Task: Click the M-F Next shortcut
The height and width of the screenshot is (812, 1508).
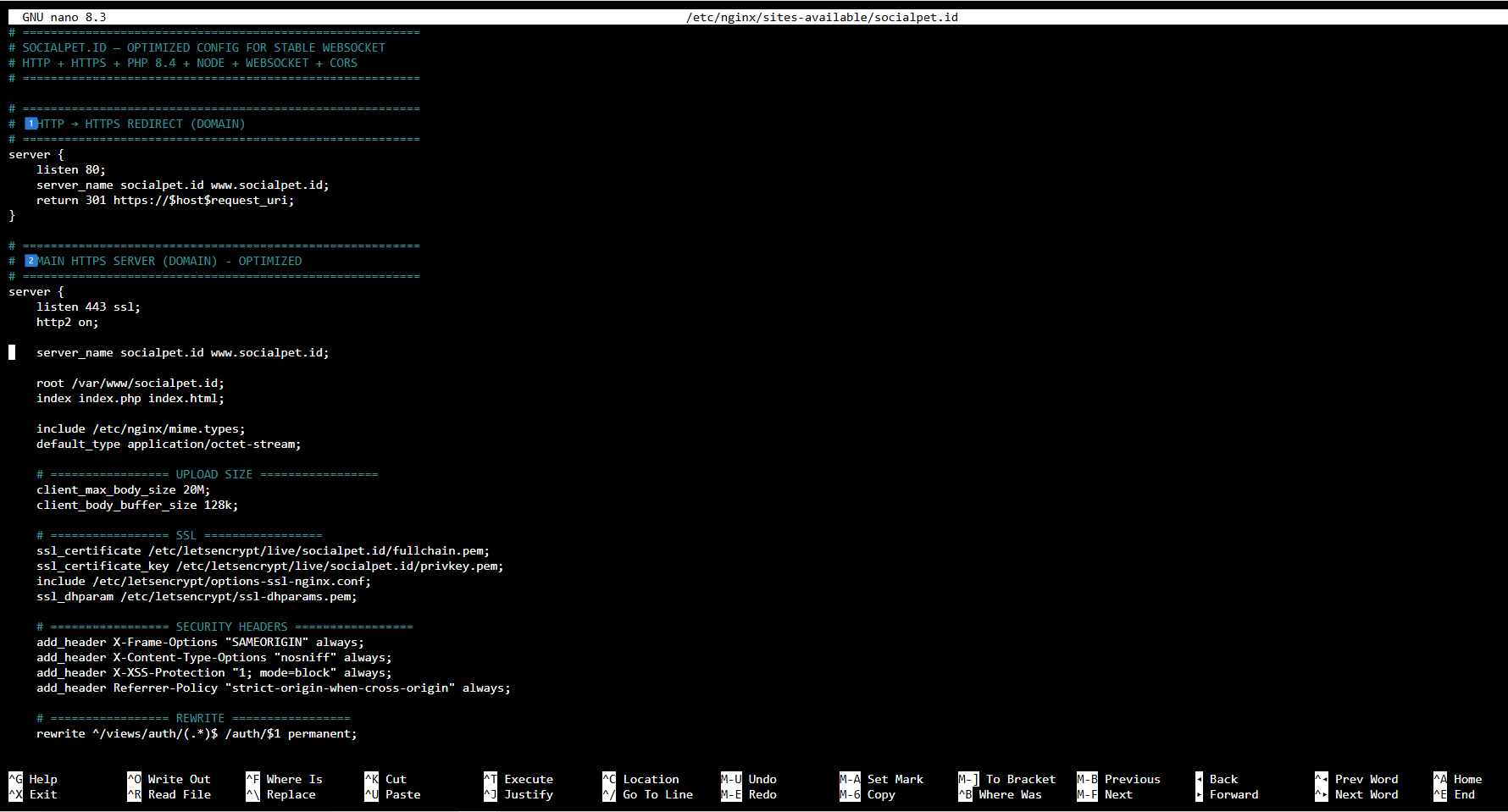Action: (1105, 794)
